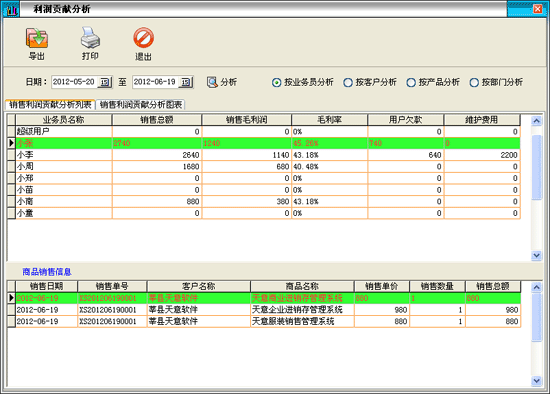The height and width of the screenshot is (394, 550).
Task: Select 按客户分析 radio button
Action: click(348, 83)
